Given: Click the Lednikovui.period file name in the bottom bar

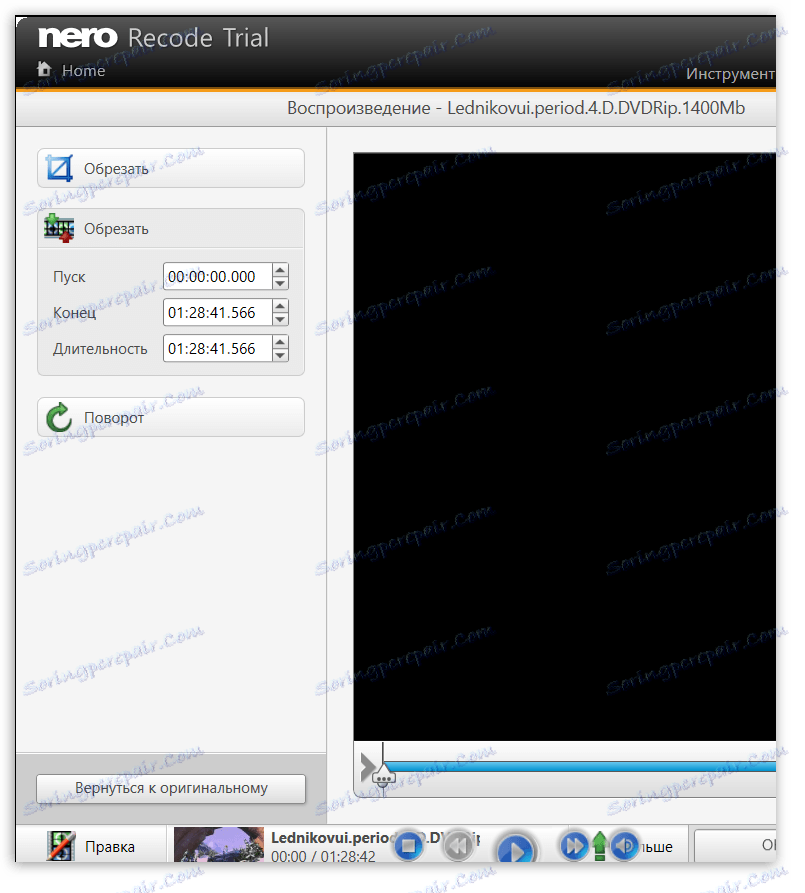Looking at the screenshot, I should (332, 838).
